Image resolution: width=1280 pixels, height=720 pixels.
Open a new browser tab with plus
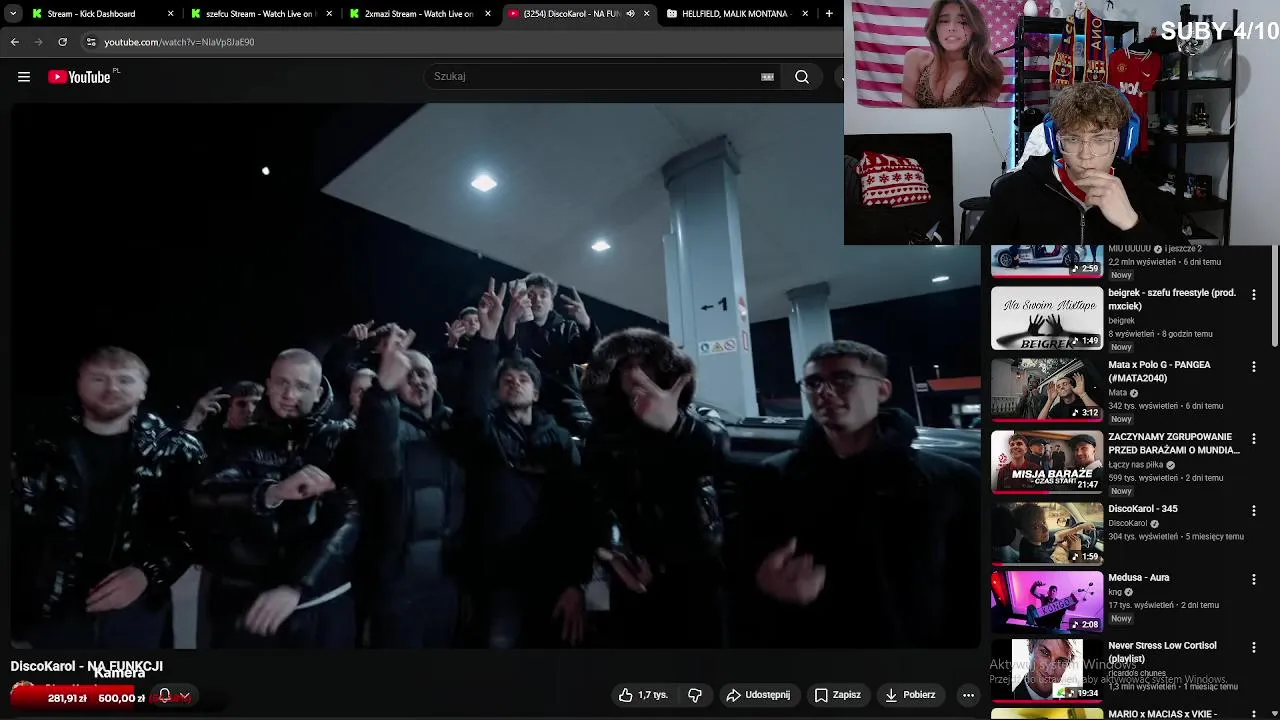click(x=829, y=14)
